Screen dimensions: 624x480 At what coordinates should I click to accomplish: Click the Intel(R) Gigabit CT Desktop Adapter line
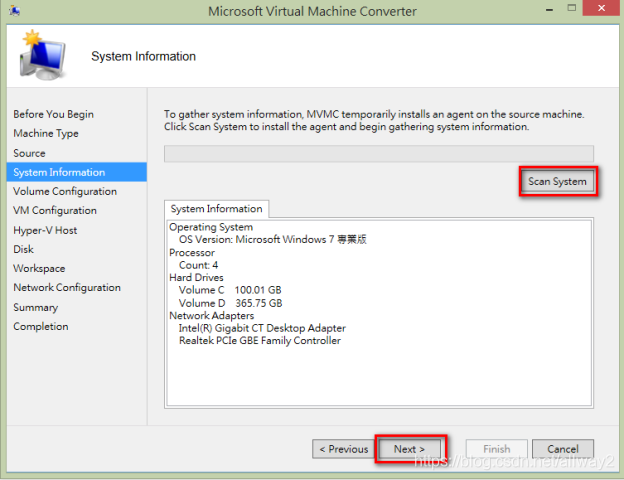point(262,328)
